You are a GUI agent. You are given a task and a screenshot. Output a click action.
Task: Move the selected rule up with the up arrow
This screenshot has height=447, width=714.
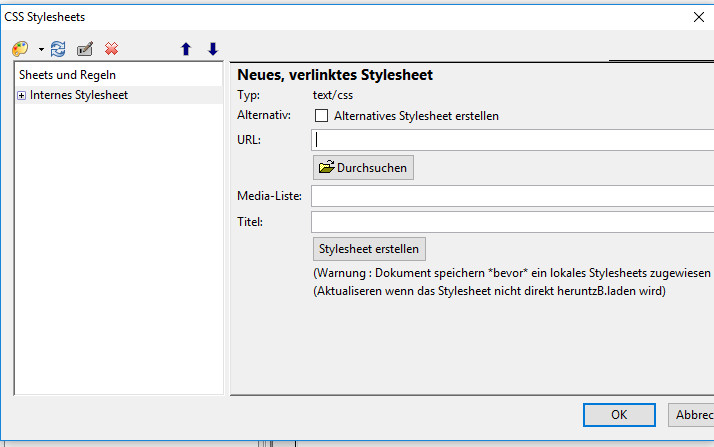click(x=186, y=49)
